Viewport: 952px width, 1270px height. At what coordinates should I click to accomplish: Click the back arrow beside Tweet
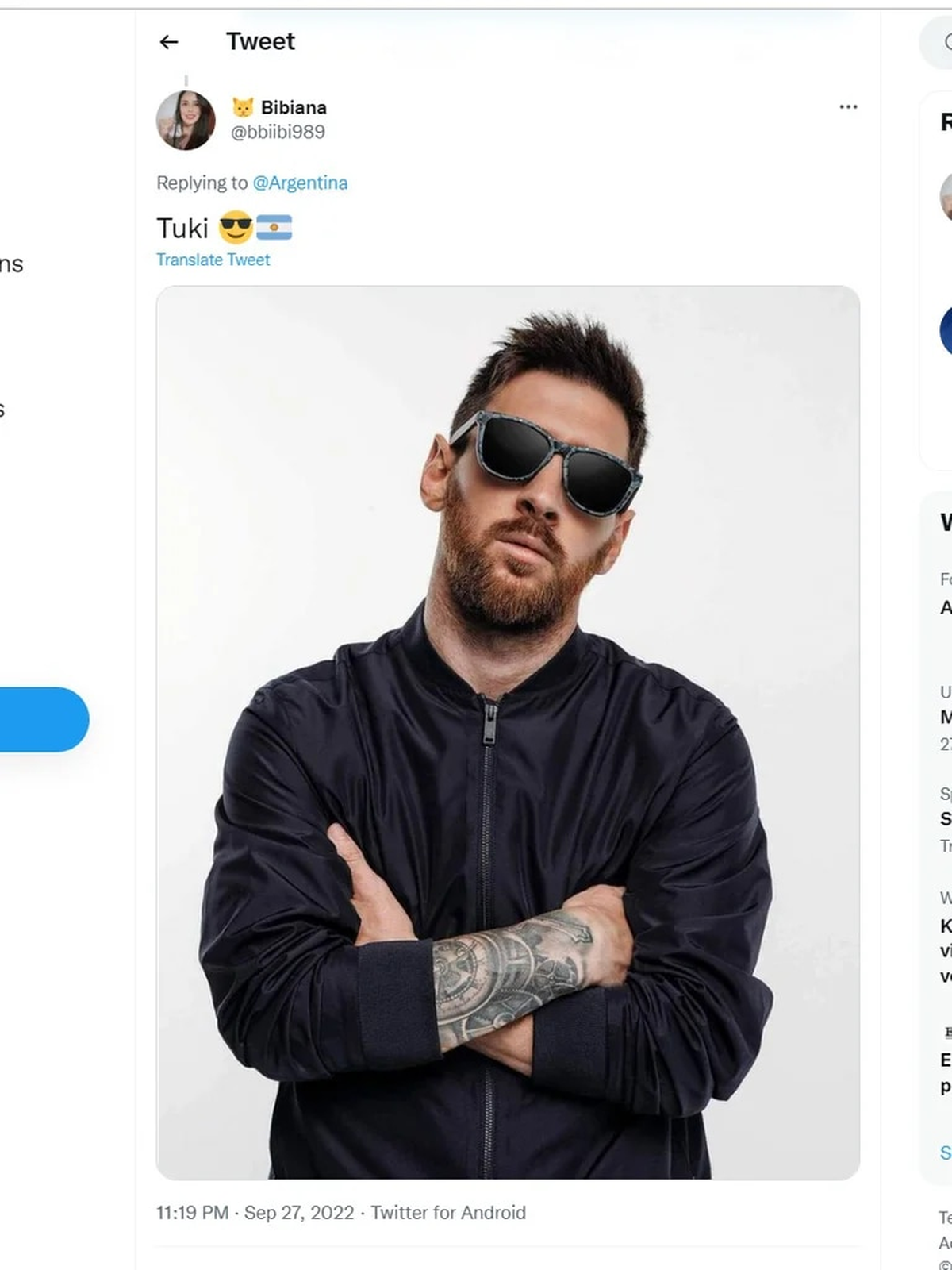point(169,42)
